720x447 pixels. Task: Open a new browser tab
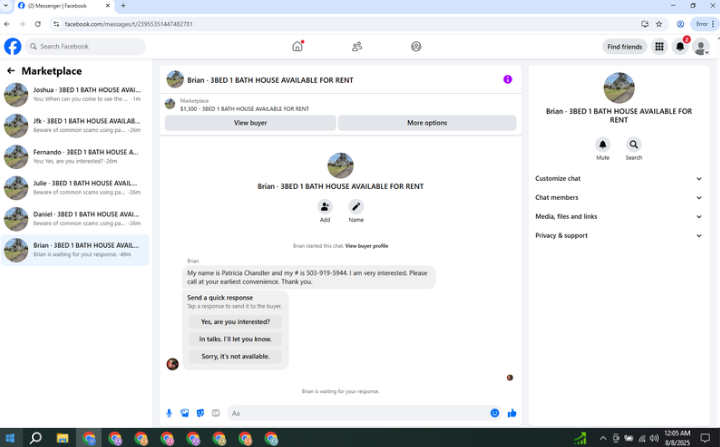tap(123, 6)
